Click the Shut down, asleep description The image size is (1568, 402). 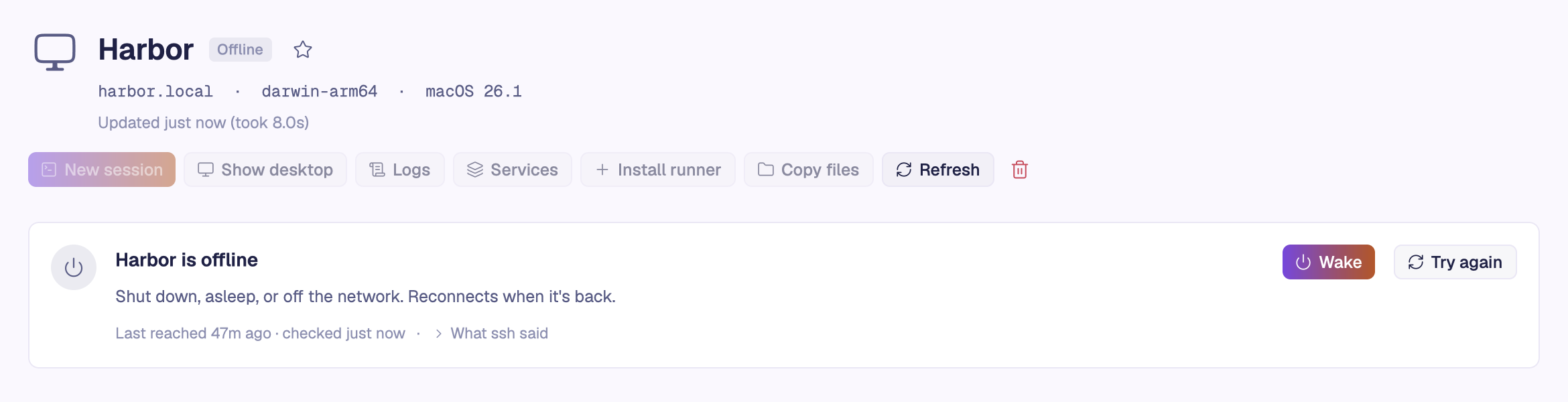[x=366, y=296]
